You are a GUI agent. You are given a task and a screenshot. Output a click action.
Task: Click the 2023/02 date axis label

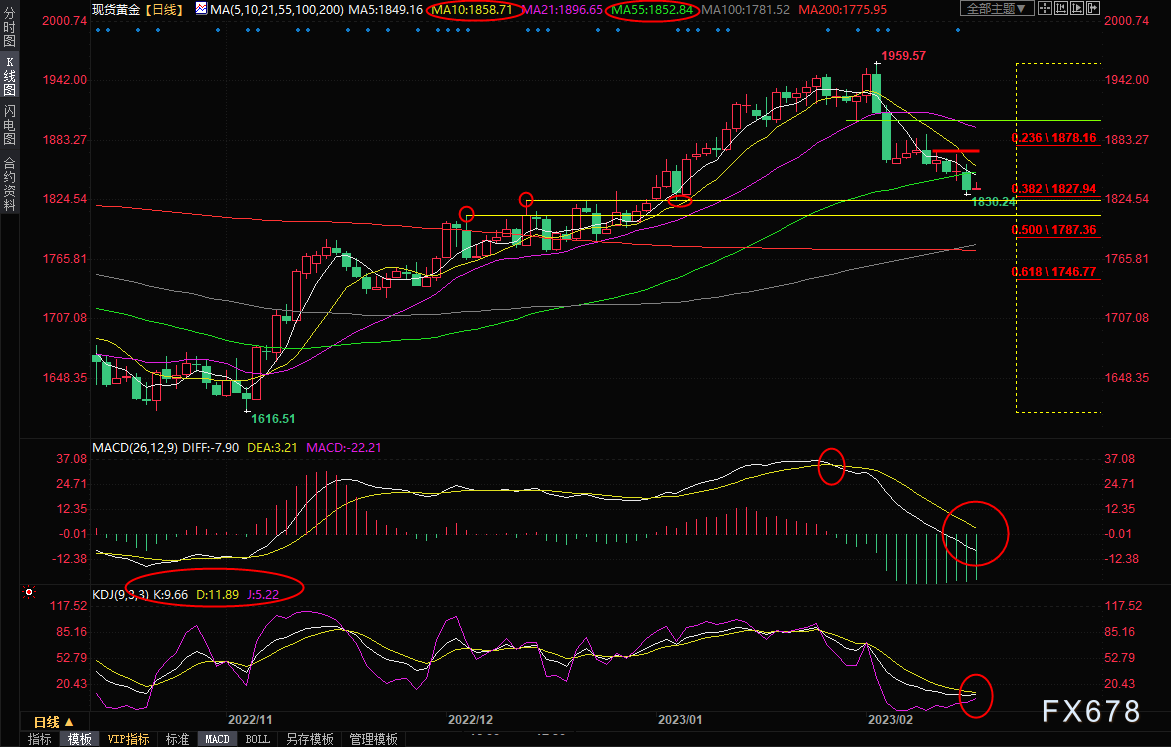(890, 719)
